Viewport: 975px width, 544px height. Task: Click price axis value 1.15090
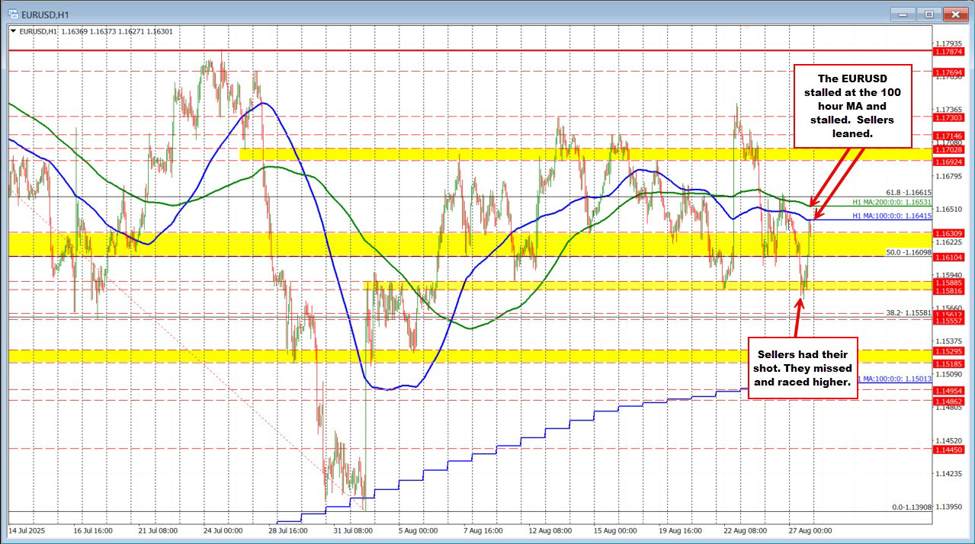[949, 374]
